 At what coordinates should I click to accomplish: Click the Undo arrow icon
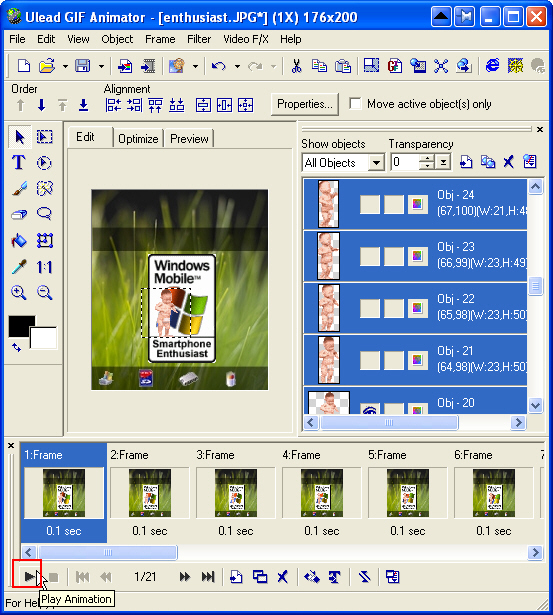pos(218,66)
